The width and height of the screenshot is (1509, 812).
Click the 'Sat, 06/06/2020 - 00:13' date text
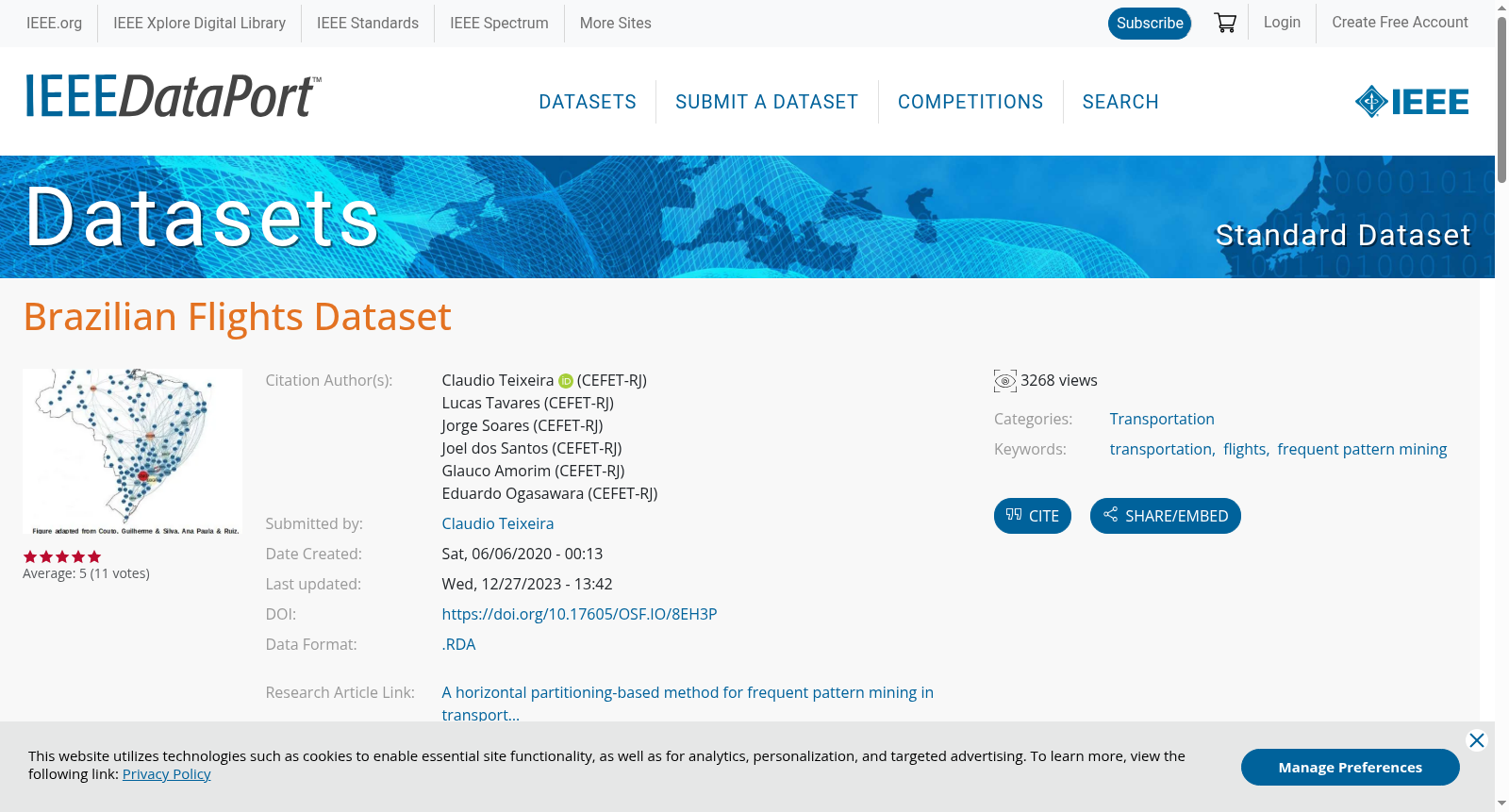(522, 554)
